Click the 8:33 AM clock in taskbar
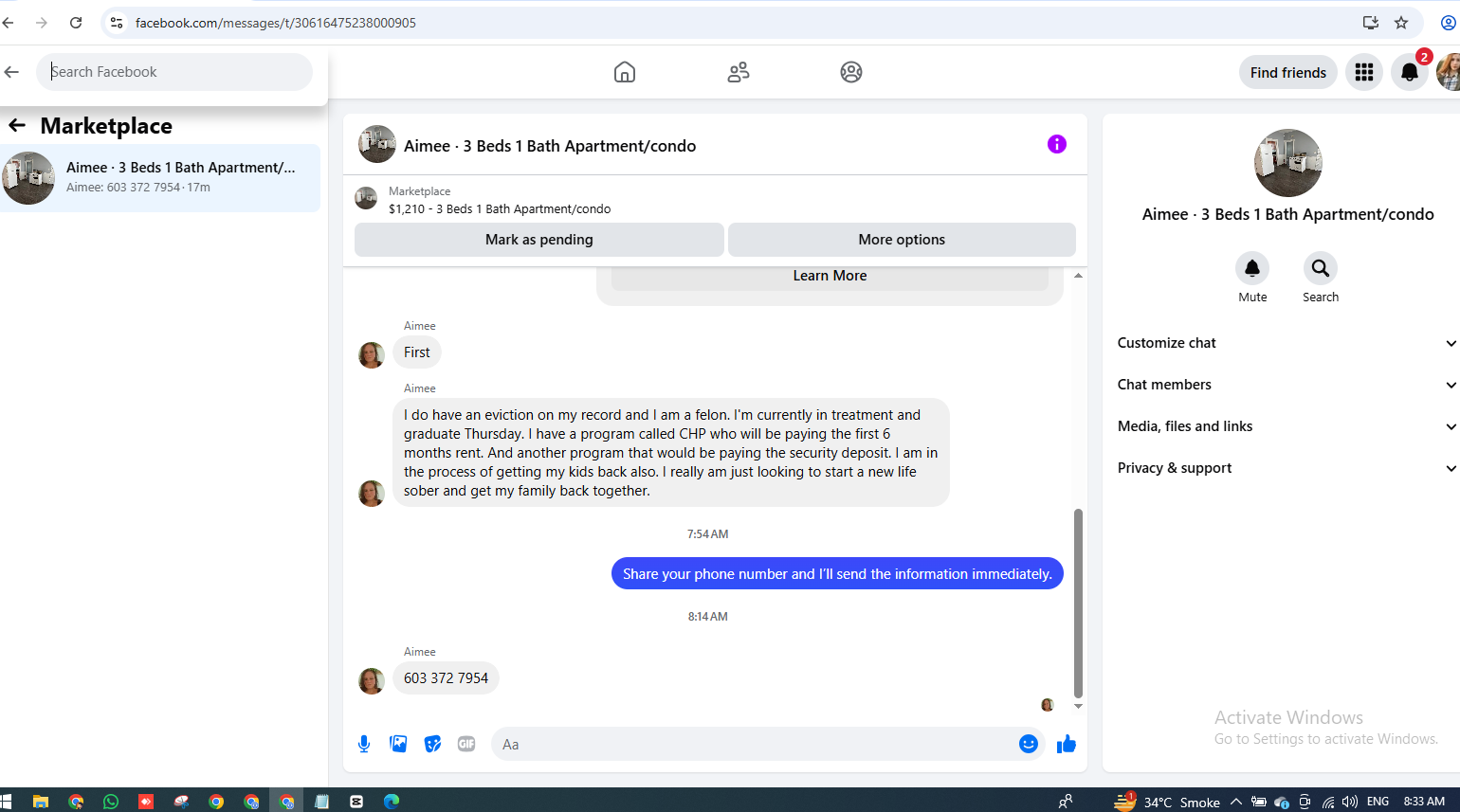 (x=1424, y=802)
